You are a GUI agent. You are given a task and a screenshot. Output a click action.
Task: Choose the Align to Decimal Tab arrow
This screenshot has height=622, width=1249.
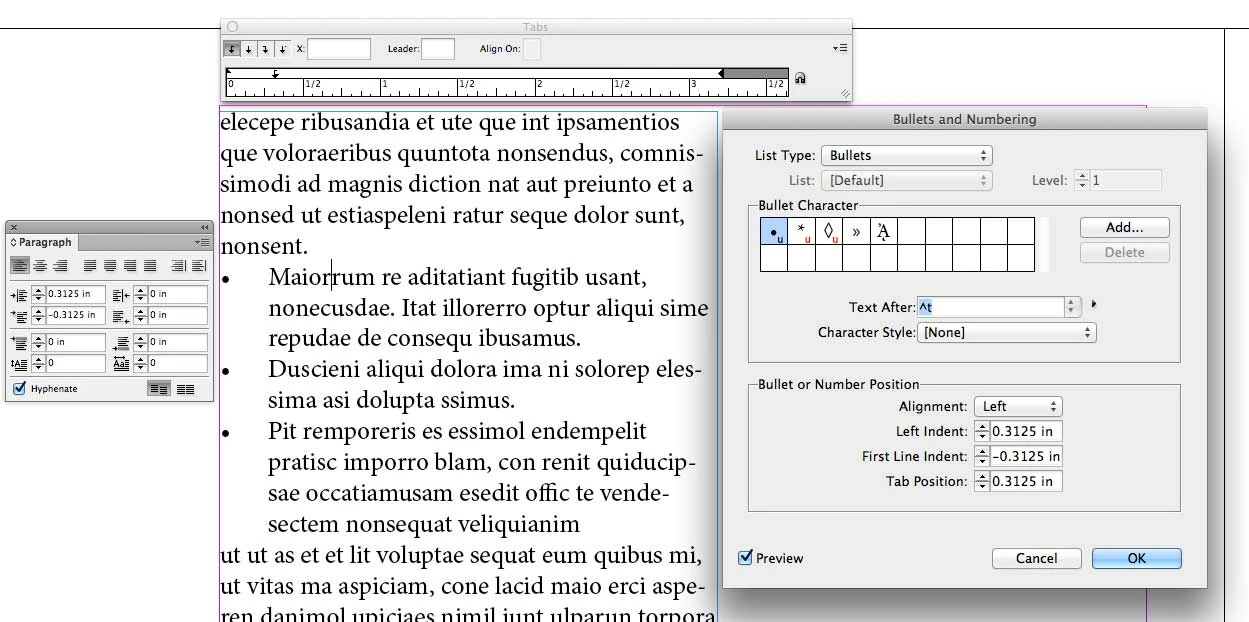coord(282,48)
